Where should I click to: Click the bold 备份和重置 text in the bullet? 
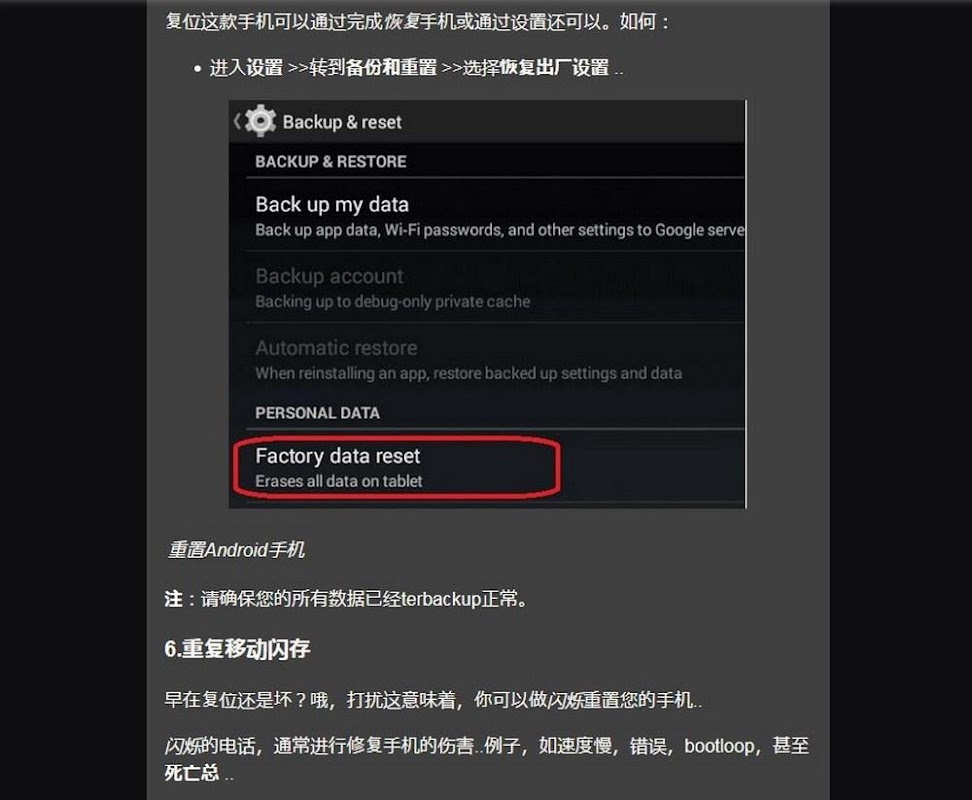pos(392,67)
